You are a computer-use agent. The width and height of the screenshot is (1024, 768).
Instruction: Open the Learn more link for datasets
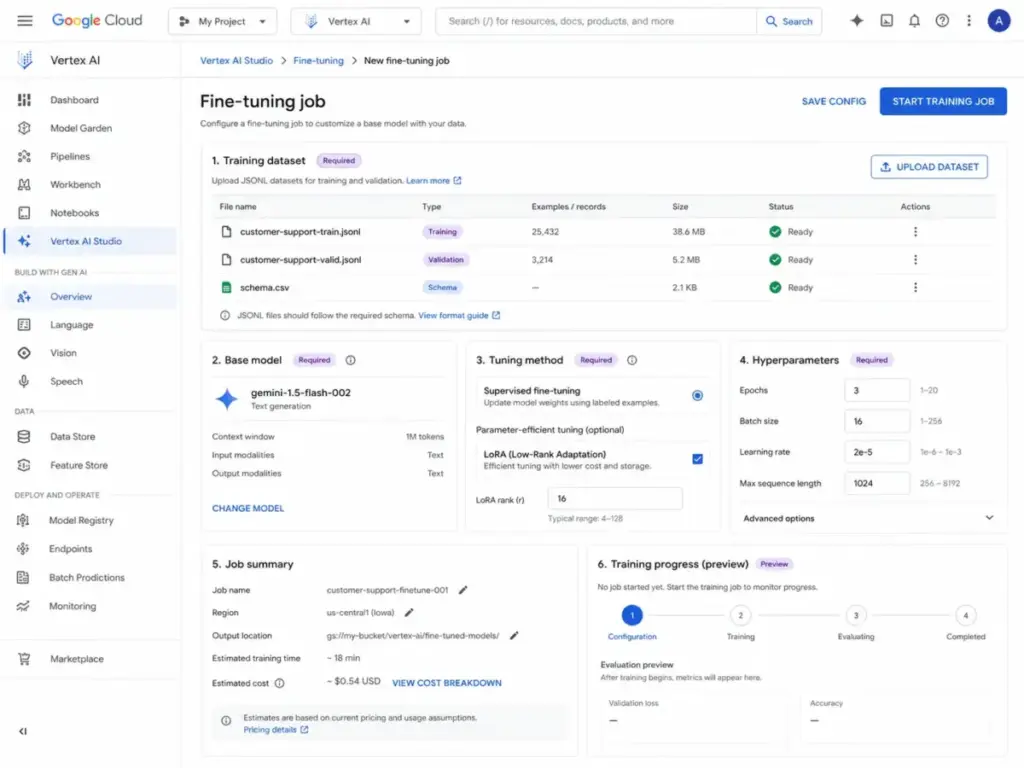click(x=434, y=180)
